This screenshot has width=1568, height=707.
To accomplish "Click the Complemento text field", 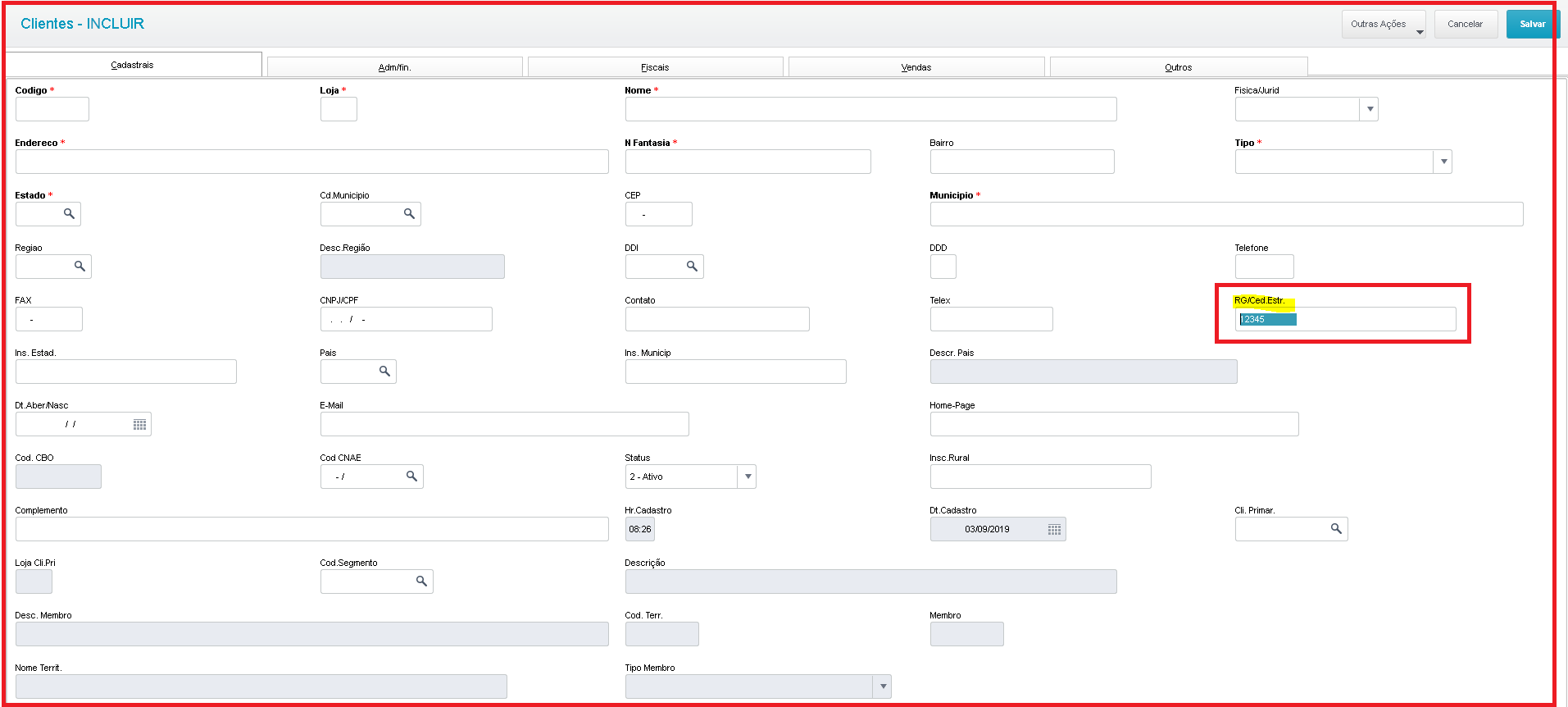I will coord(311,529).
